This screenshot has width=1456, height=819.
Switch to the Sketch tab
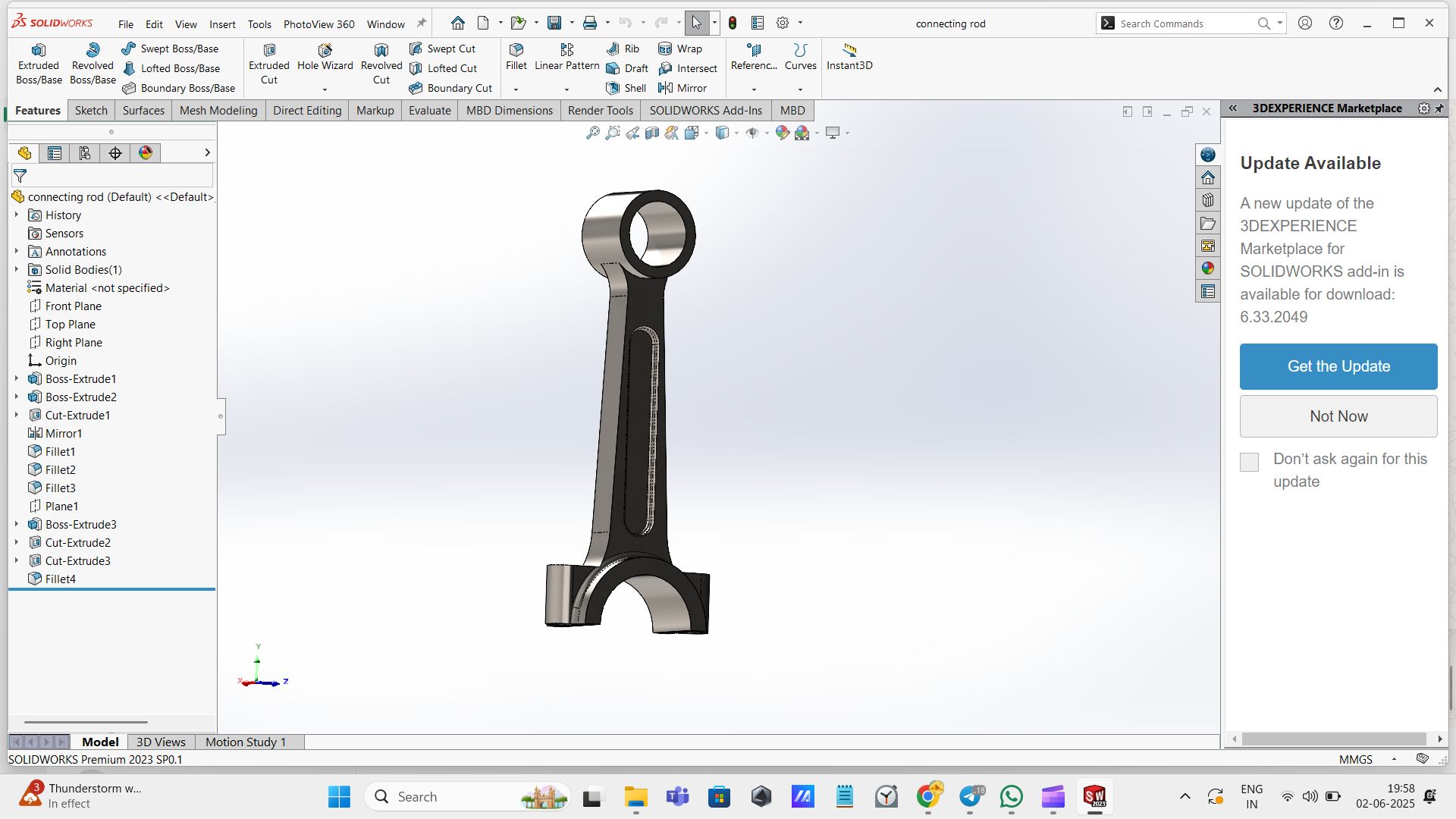91,110
